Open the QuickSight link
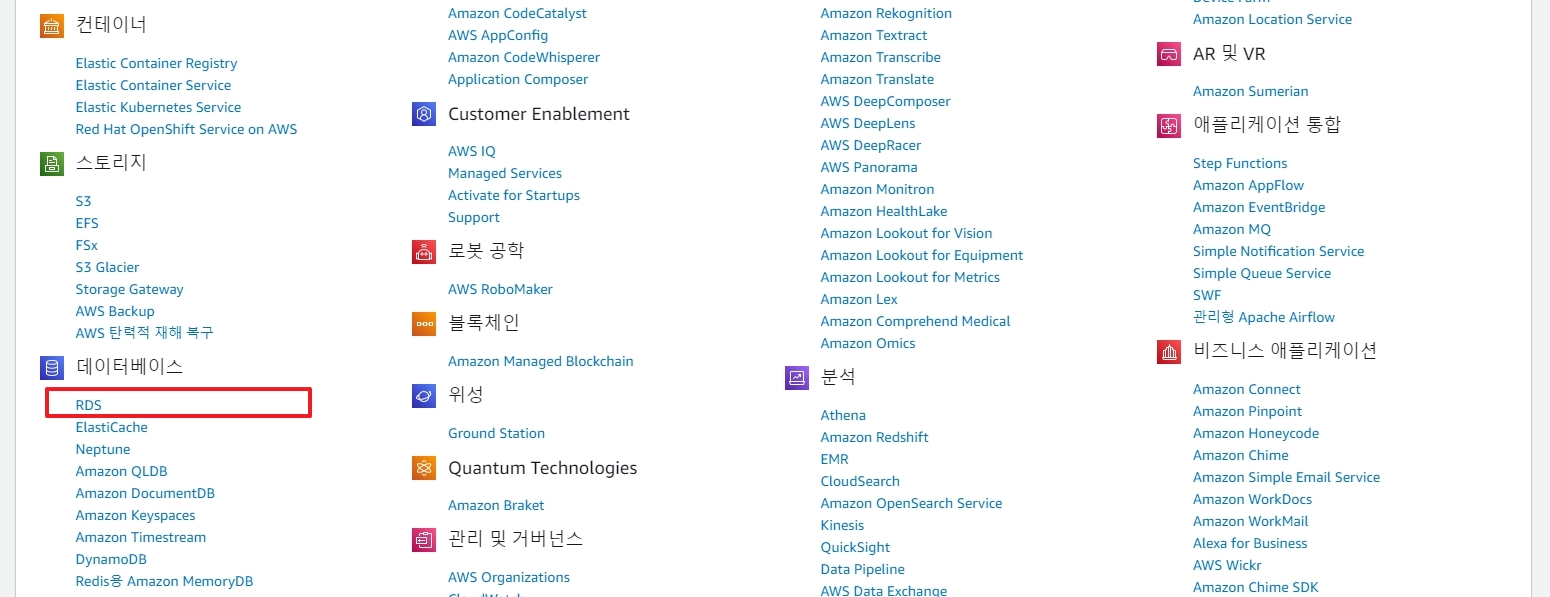The width and height of the screenshot is (1550, 597). pos(856,547)
